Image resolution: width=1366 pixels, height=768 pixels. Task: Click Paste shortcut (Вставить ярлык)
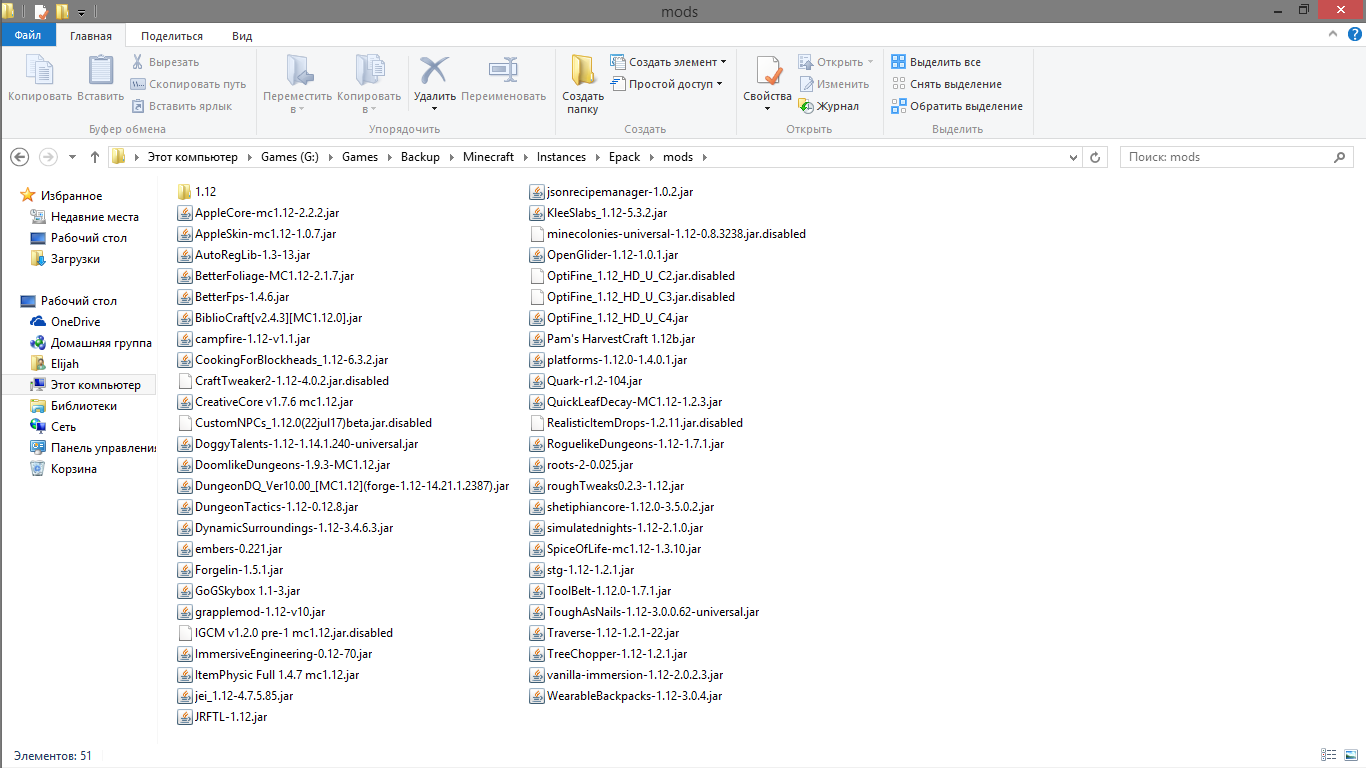click(x=181, y=106)
